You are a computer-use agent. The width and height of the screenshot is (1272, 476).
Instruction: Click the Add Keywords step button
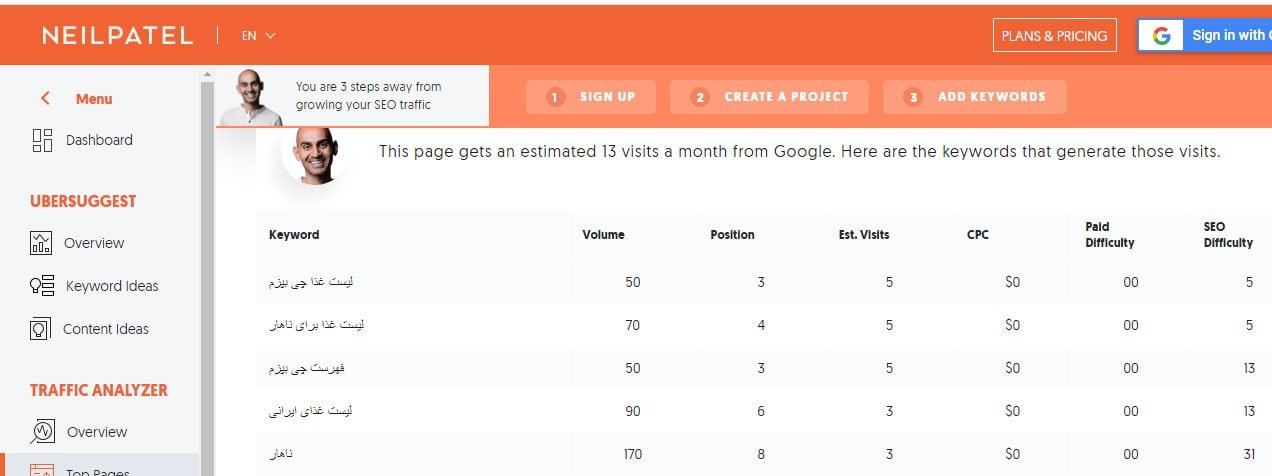tap(975, 97)
